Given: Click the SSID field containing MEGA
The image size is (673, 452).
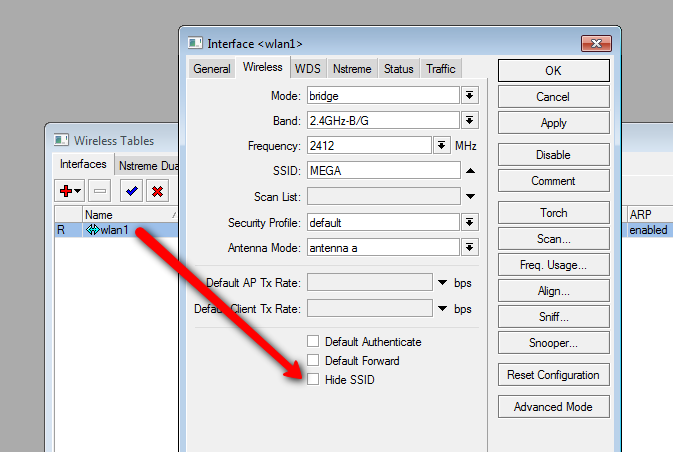Looking at the screenshot, I should [384, 171].
